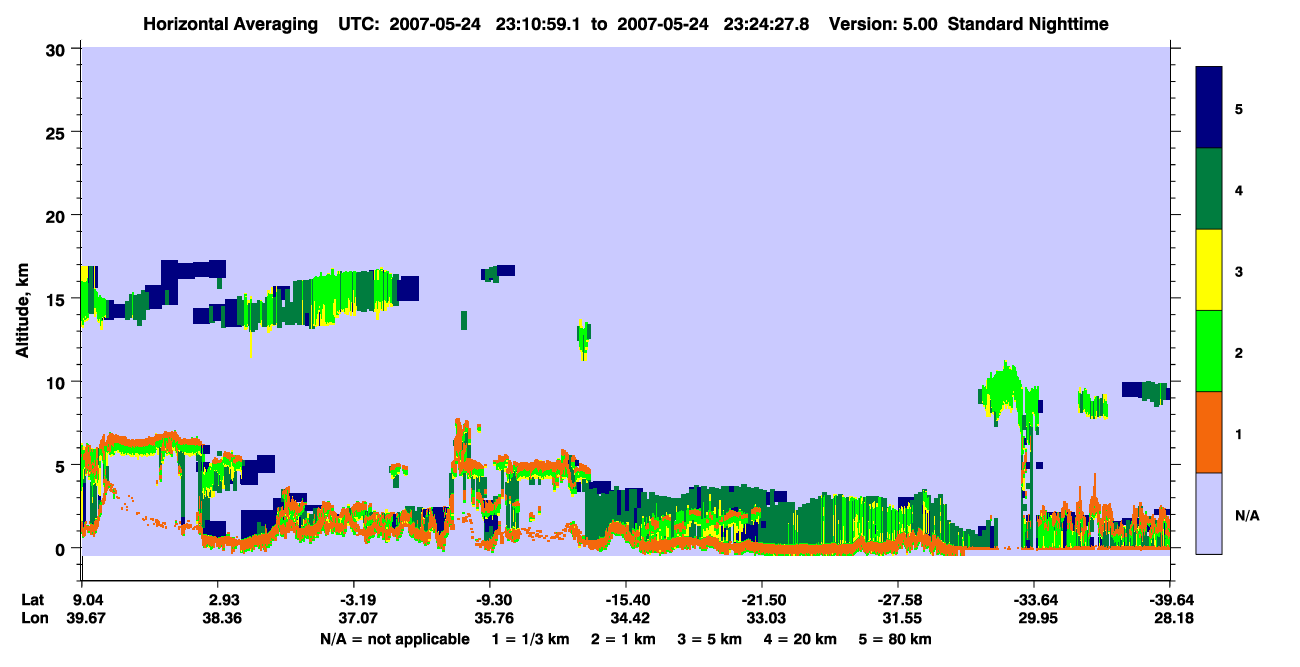
Task: Click the end time '23:24:27.8'
Action: [768, 24]
